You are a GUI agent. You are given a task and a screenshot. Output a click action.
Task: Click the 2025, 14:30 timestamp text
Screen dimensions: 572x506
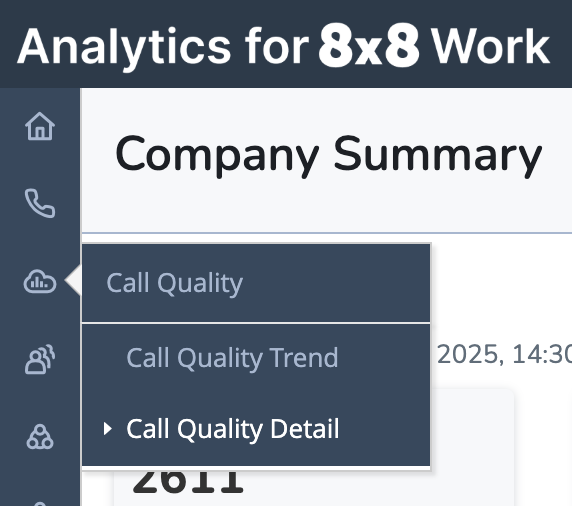click(x=505, y=354)
